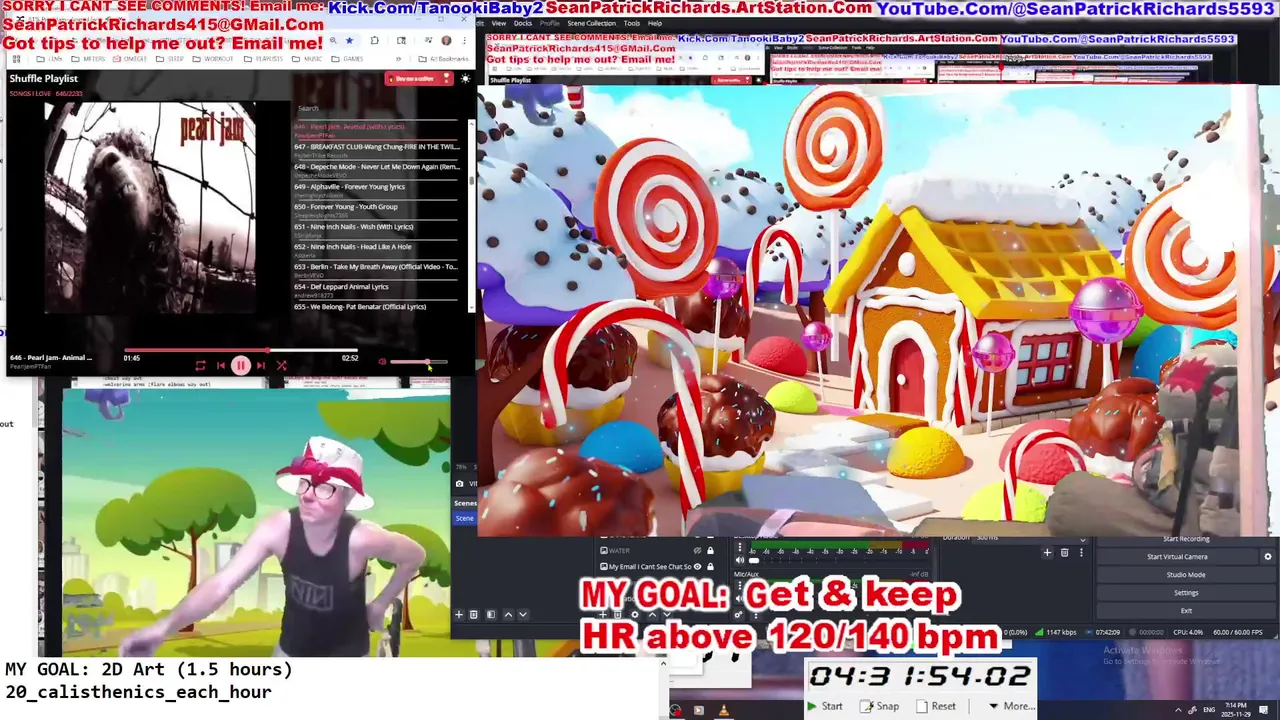This screenshot has width=1280, height=720.
Task: Open the Chrome profile avatar
Action: [x=446, y=40]
